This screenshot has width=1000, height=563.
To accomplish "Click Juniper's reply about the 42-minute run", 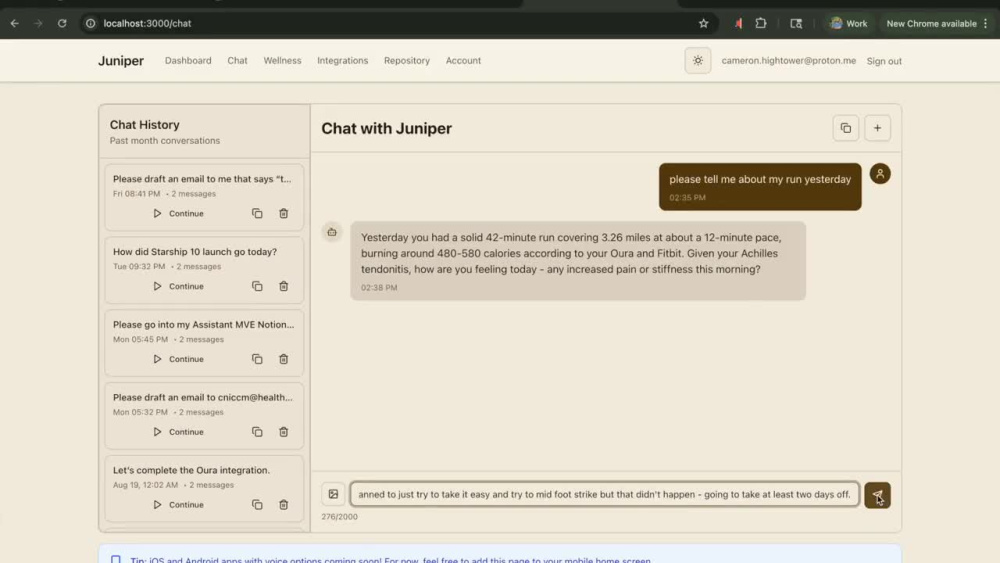I will [578, 261].
